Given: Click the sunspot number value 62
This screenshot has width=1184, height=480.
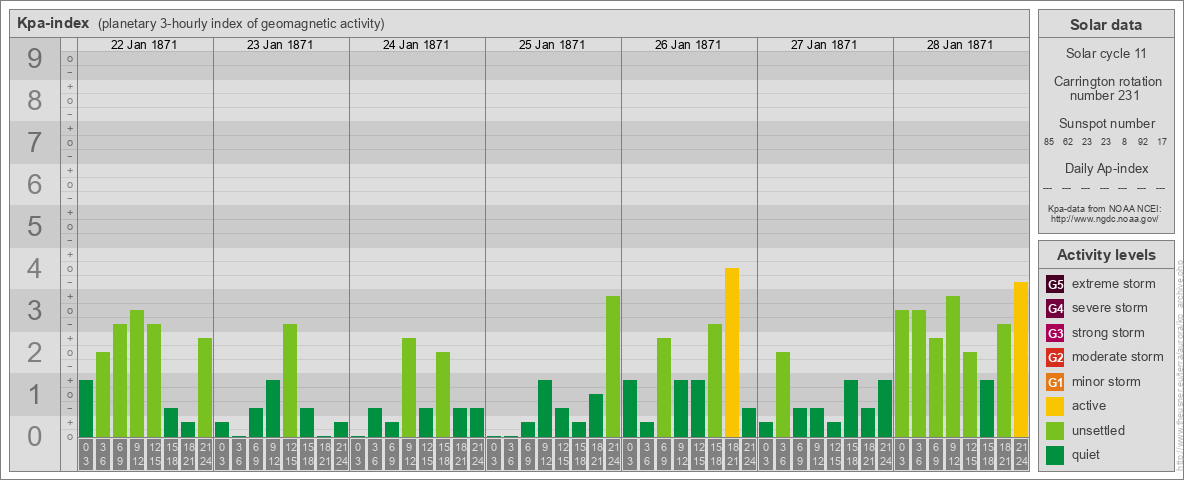Looking at the screenshot, I should [x=1068, y=142].
